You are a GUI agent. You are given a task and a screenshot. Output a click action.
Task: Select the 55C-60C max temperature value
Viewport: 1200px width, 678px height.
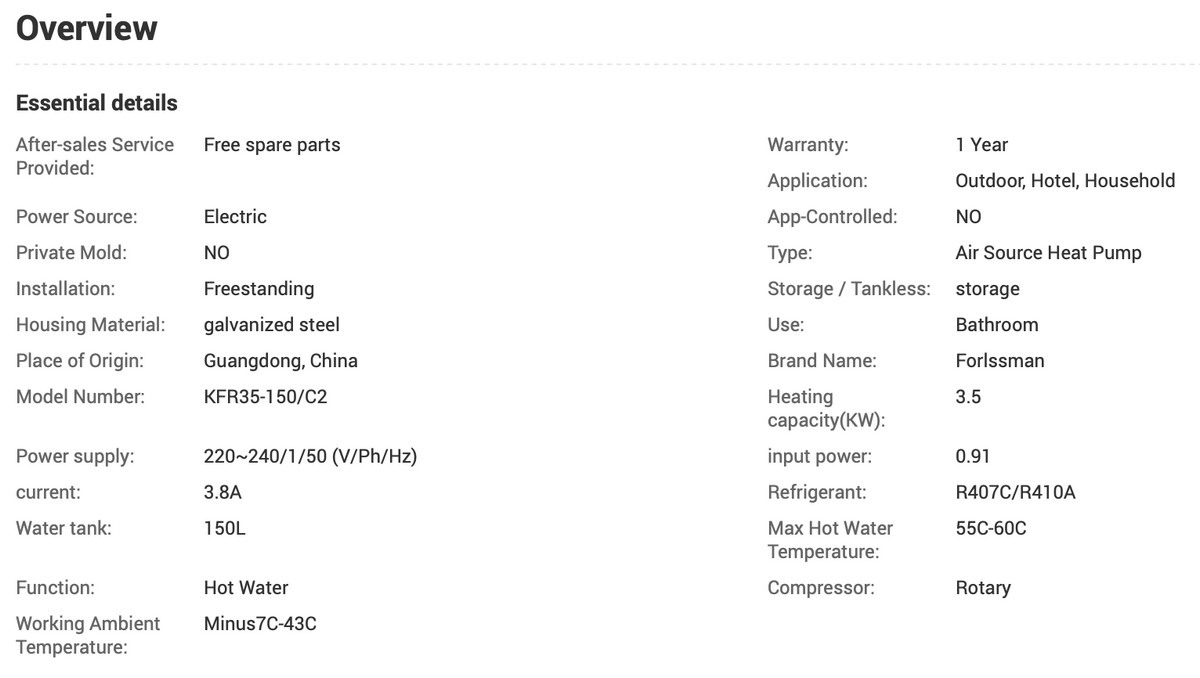click(991, 529)
